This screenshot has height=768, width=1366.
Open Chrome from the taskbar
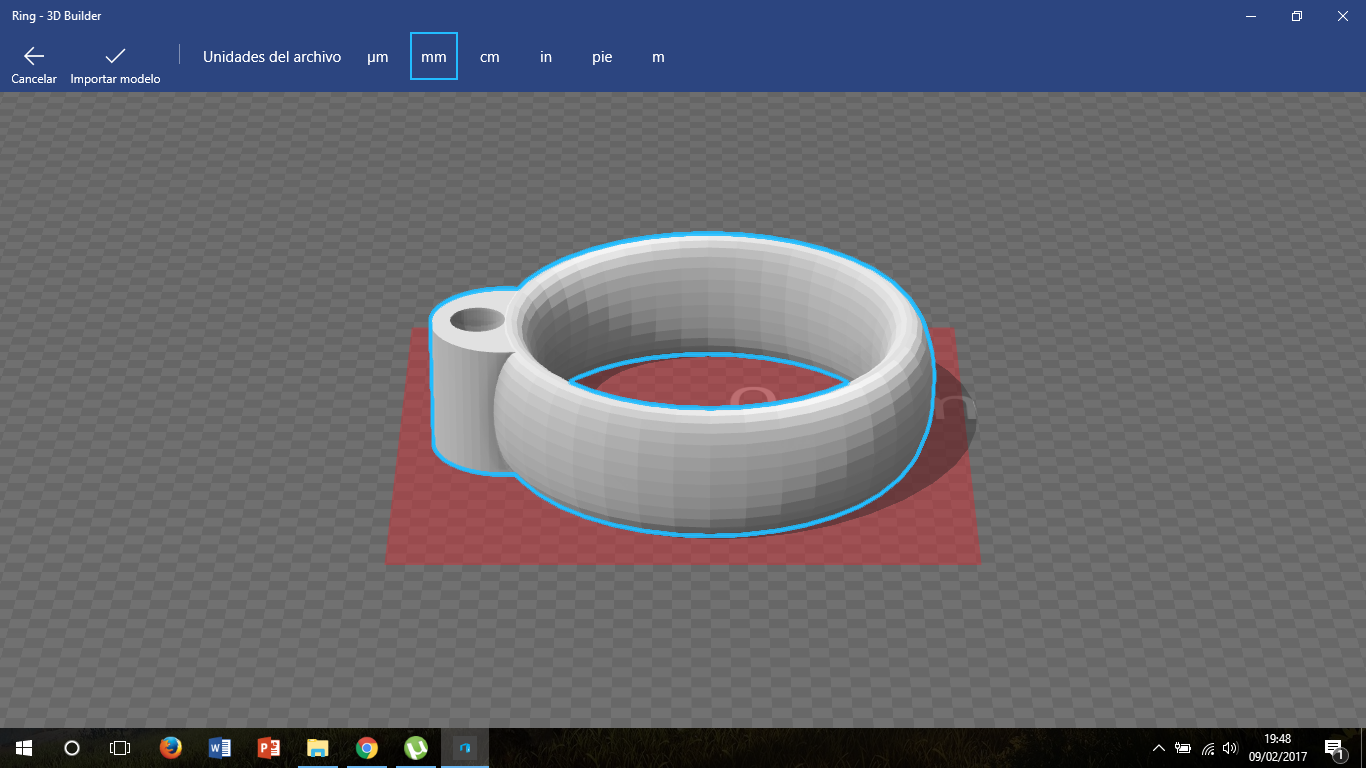pyautogui.click(x=367, y=748)
